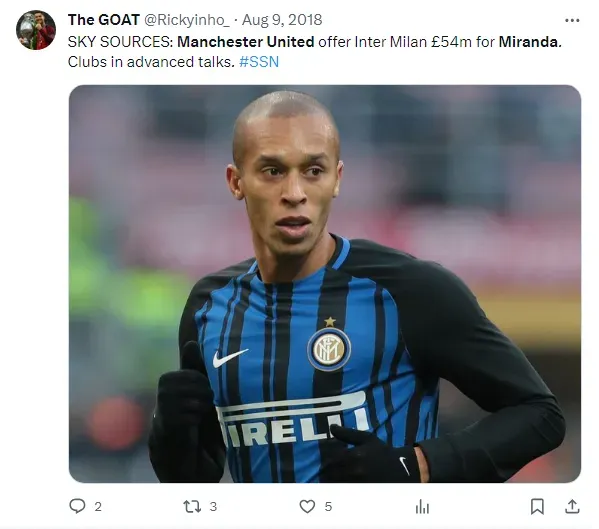Follow the #SSN hashtag link
The image size is (599, 529).
coord(259,61)
